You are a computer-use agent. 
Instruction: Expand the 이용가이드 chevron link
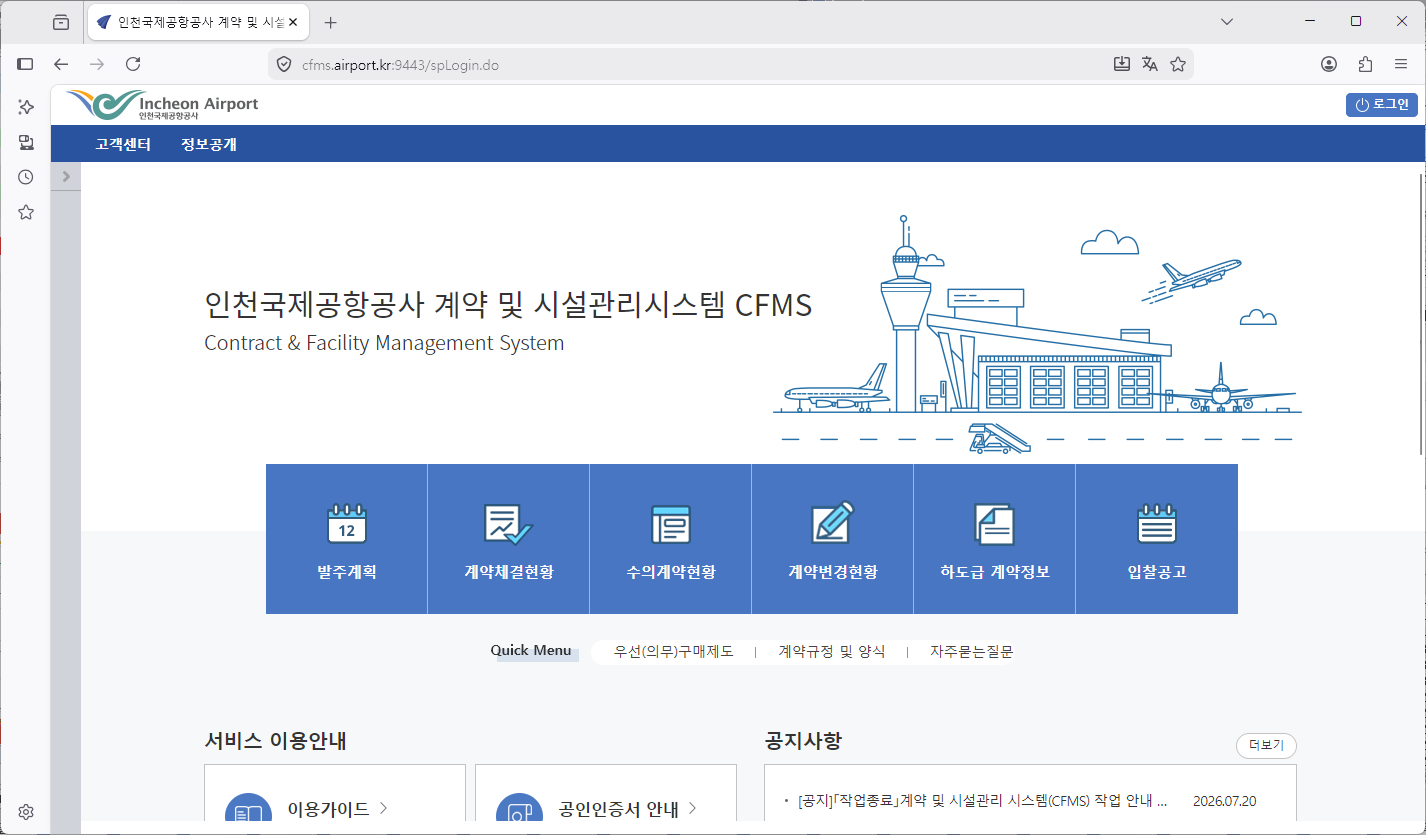384,808
